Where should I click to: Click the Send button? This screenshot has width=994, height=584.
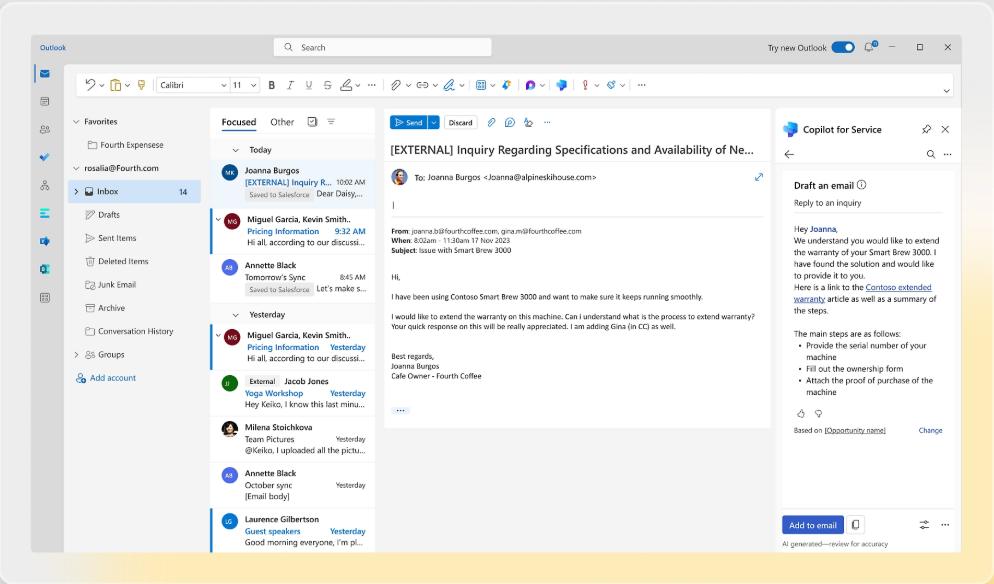(x=409, y=122)
